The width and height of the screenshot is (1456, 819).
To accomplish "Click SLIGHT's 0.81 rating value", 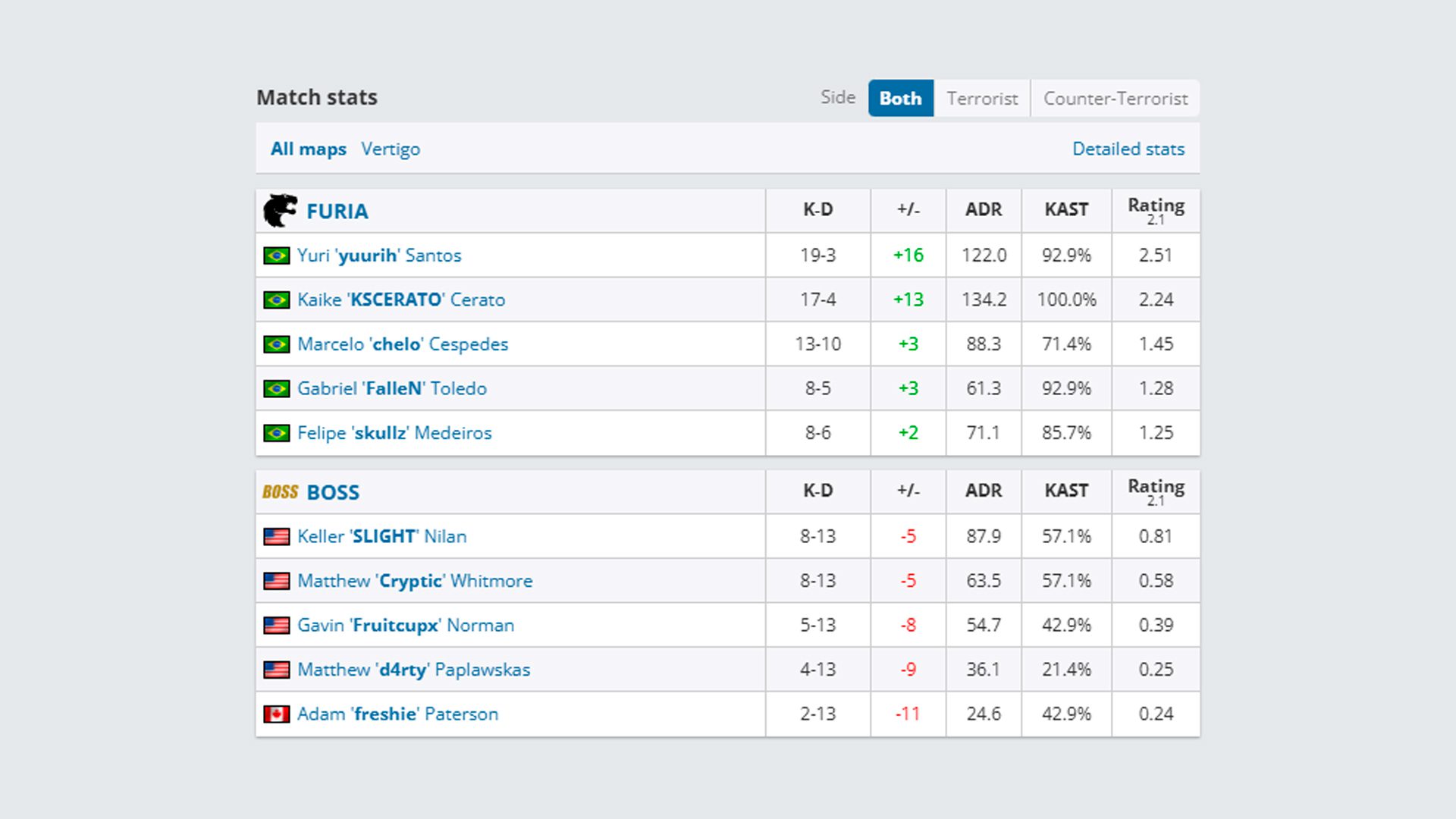I will coord(1156,536).
